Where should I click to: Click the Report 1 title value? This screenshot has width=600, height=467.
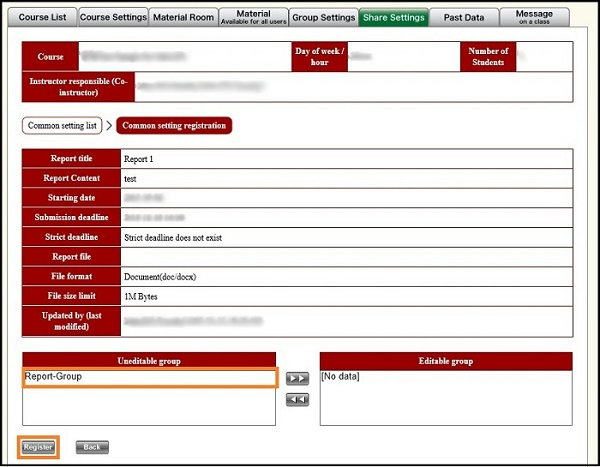point(138,158)
